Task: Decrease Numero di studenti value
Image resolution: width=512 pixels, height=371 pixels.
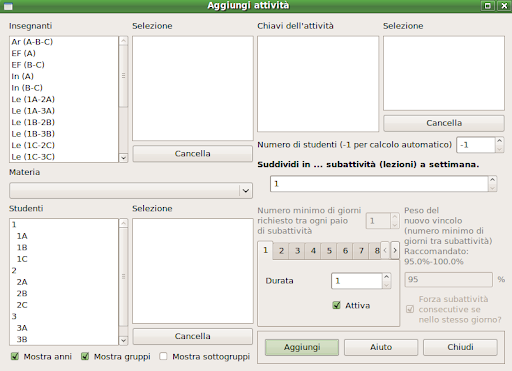Action: click(x=499, y=149)
